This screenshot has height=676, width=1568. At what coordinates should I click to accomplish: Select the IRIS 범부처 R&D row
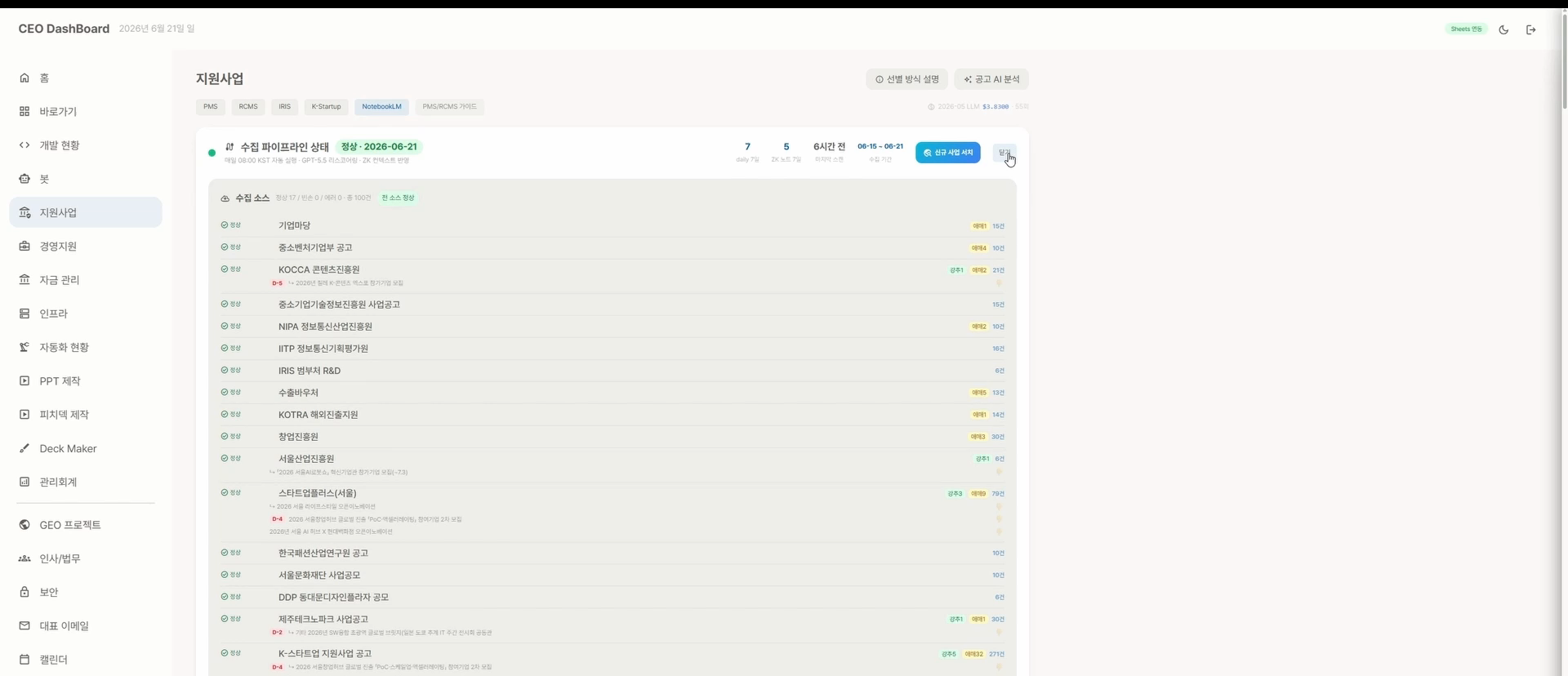tap(612, 371)
